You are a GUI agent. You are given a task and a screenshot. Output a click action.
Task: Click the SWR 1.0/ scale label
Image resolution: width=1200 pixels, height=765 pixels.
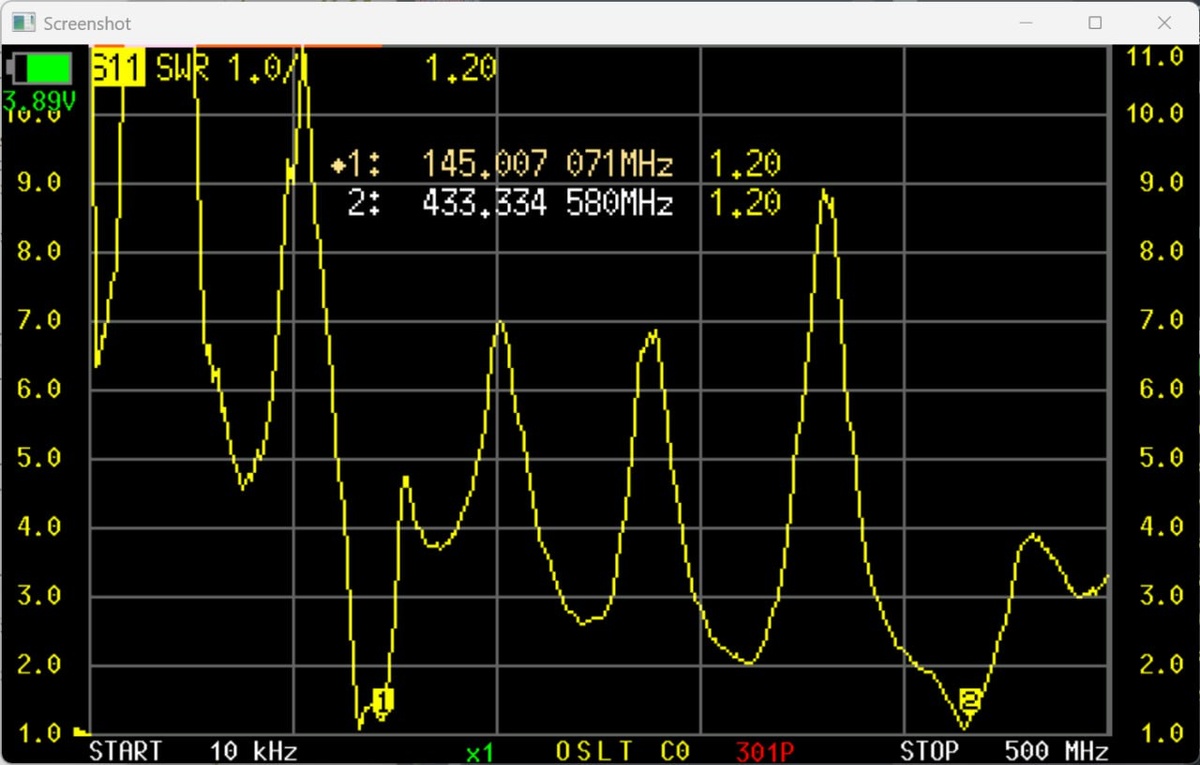click(x=227, y=68)
